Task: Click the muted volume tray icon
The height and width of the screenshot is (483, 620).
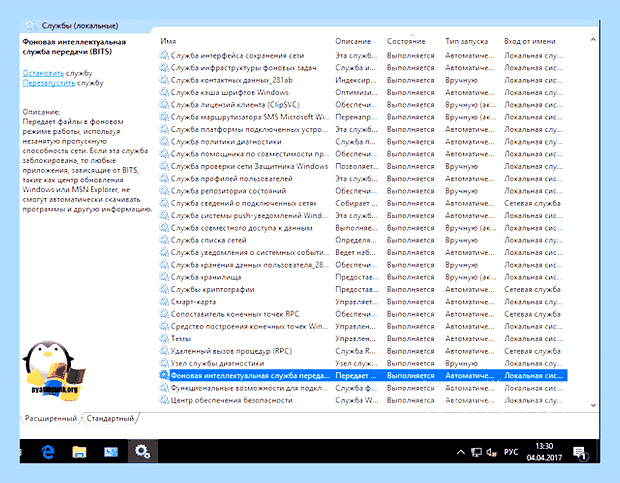Action: (x=491, y=452)
